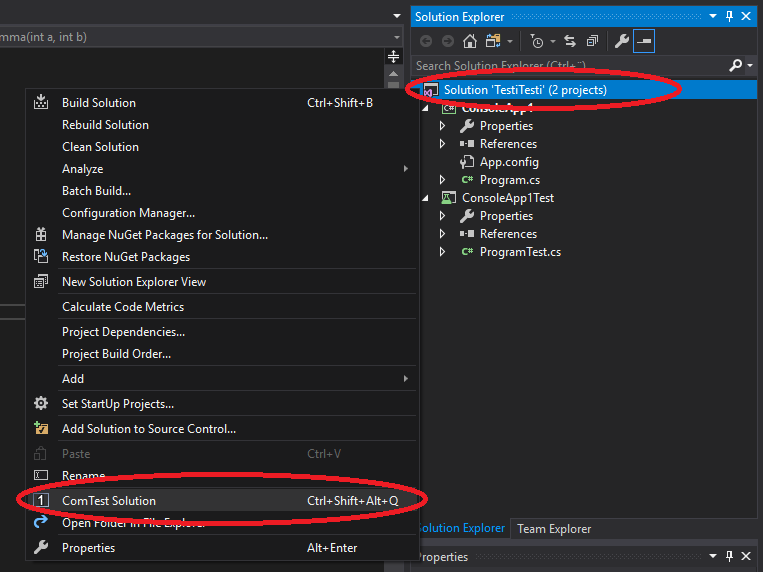Open Properties wrench icon in toolbar
763x572 pixels.
(621, 41)
